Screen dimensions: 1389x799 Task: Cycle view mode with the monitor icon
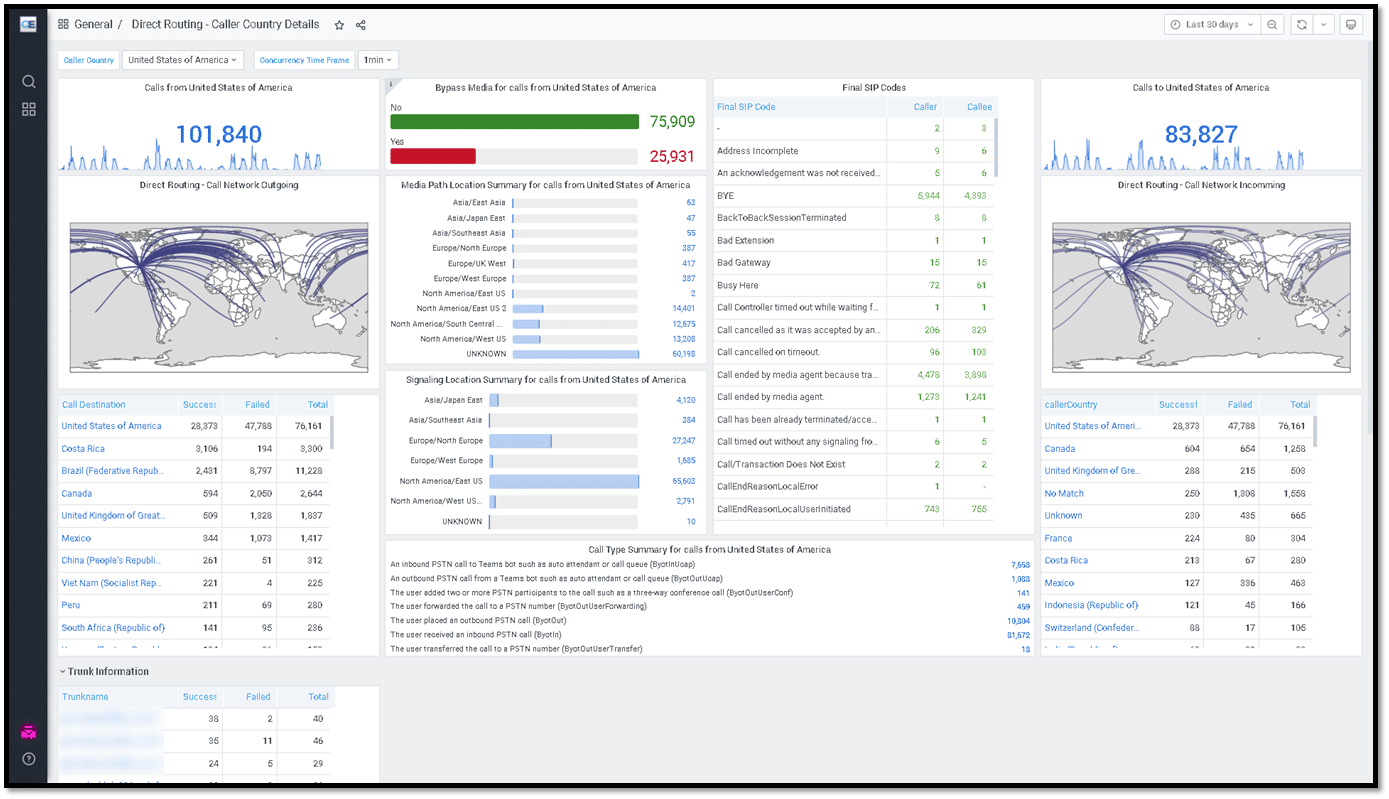point(1351,25)
